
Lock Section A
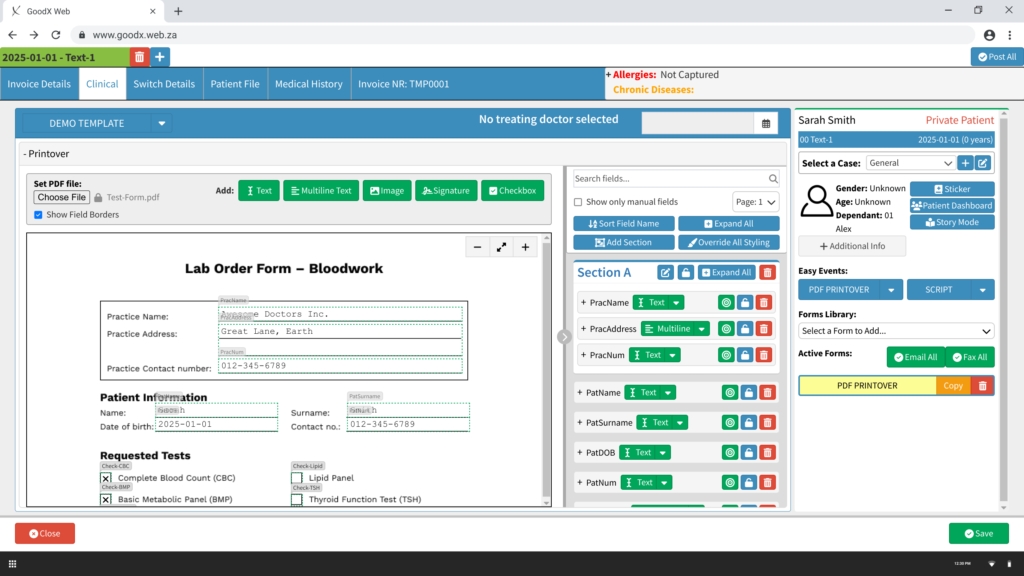(685, 272)
